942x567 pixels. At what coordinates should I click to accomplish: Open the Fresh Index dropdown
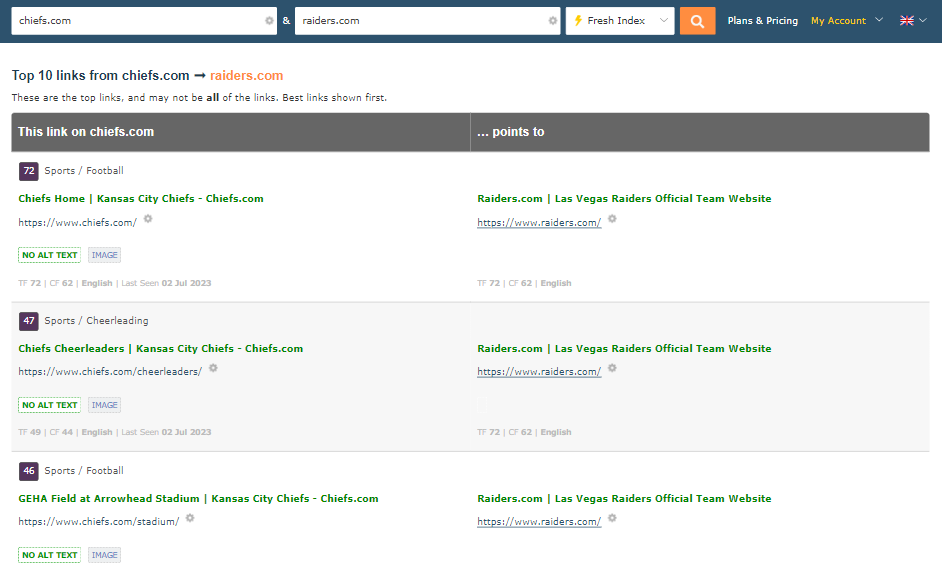tap(620, 21)
